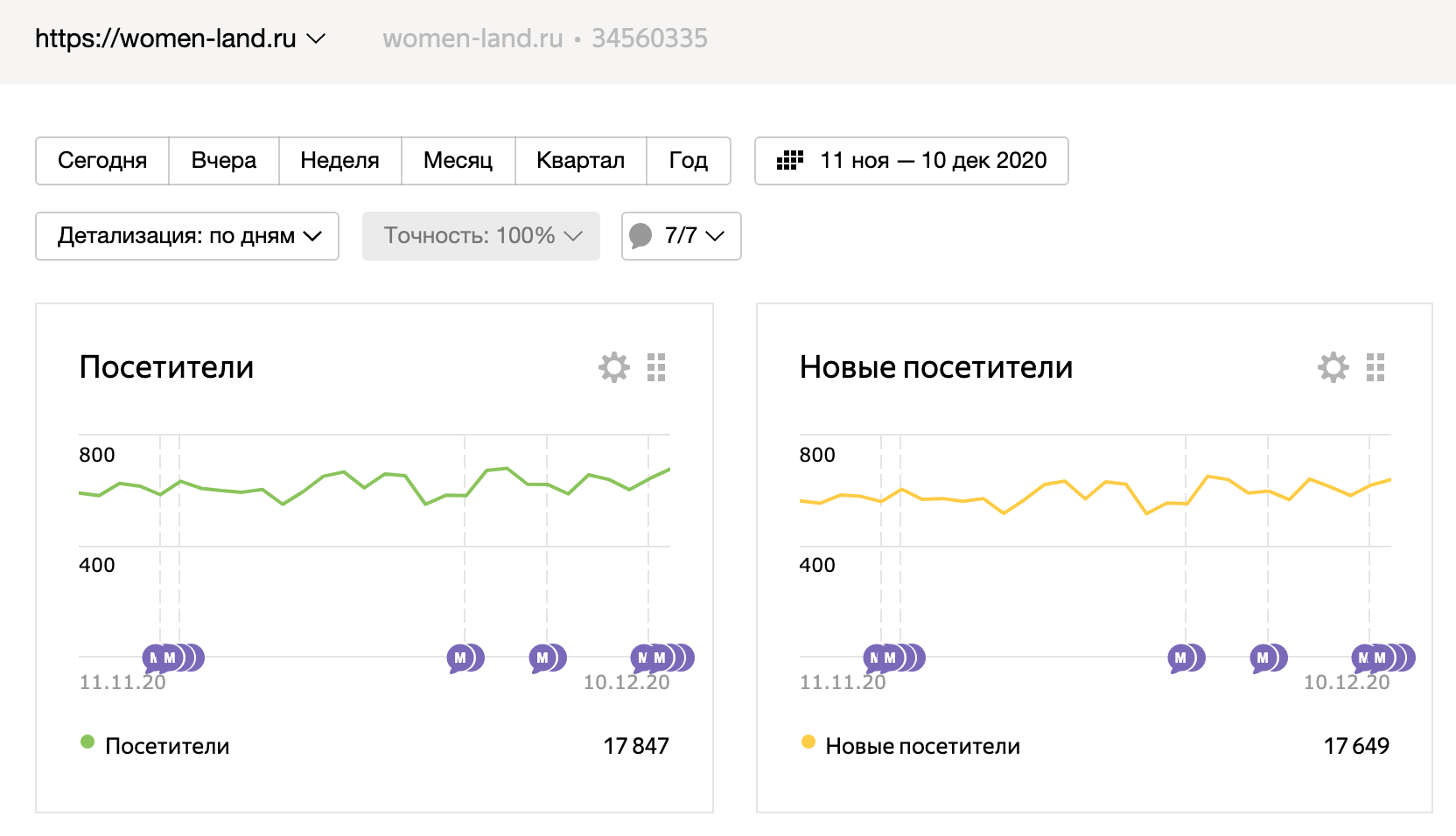
Task: Click the Сегодня period button
Action: click(x=102, y=161)
